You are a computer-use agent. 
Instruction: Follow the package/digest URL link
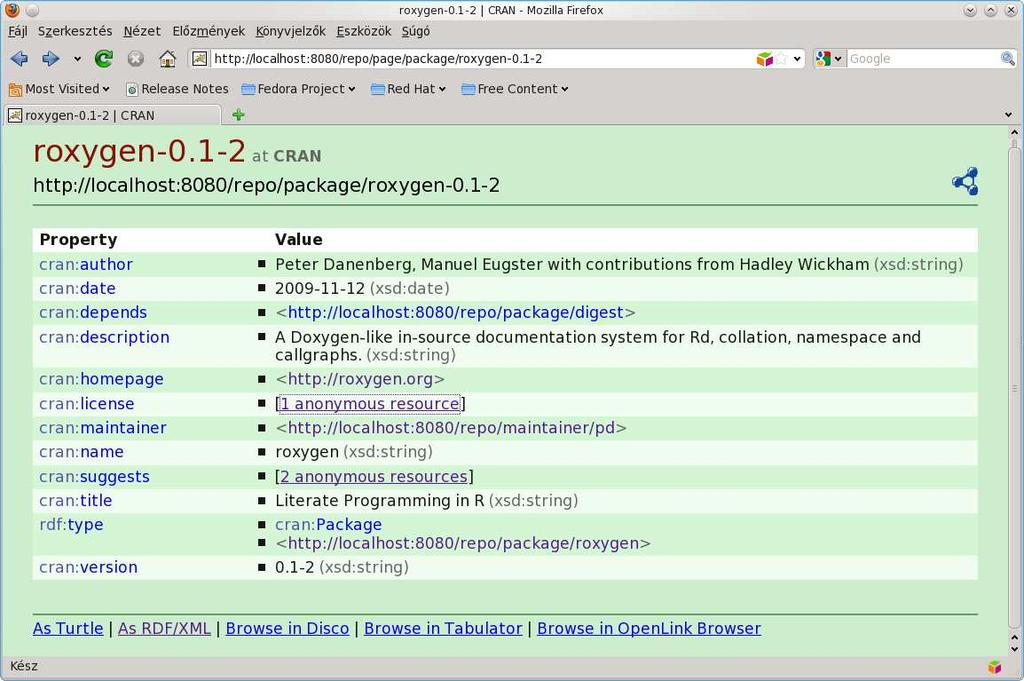(x=455, y=313)
